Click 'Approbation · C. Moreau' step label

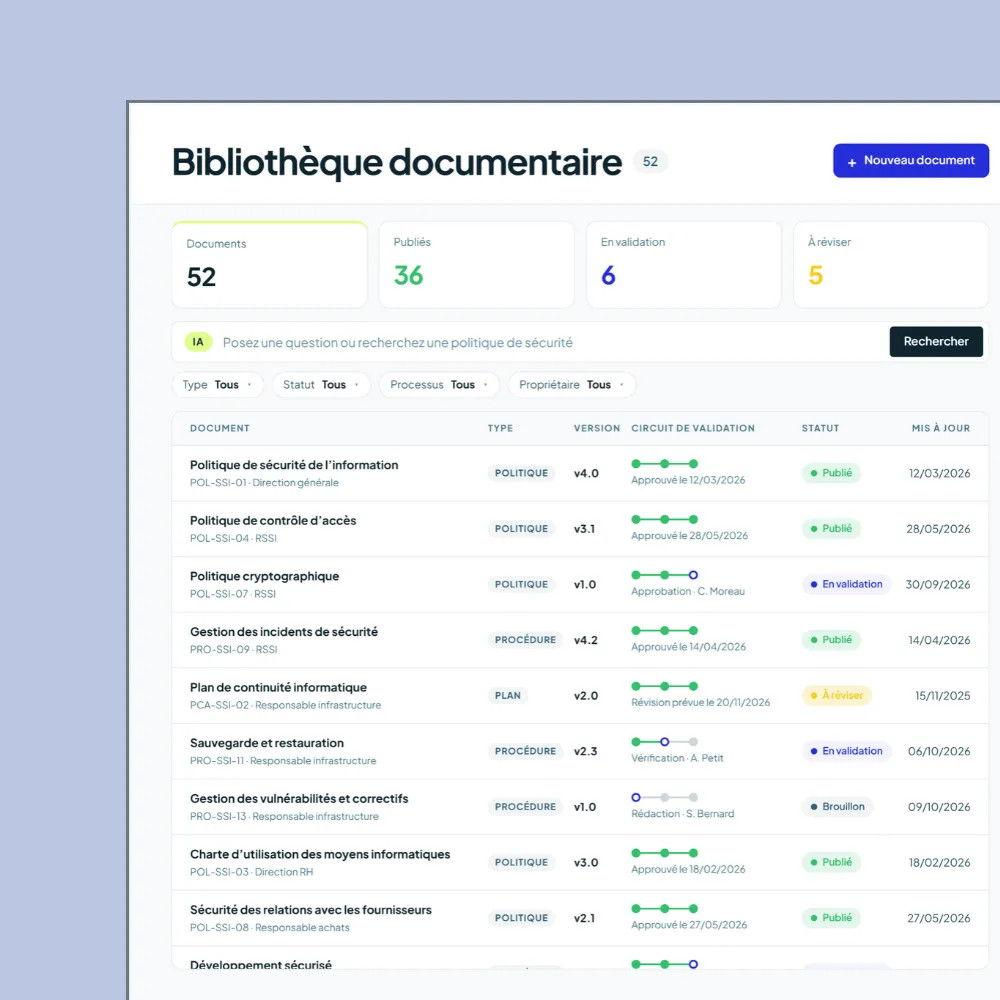click(x=688, y=591)
